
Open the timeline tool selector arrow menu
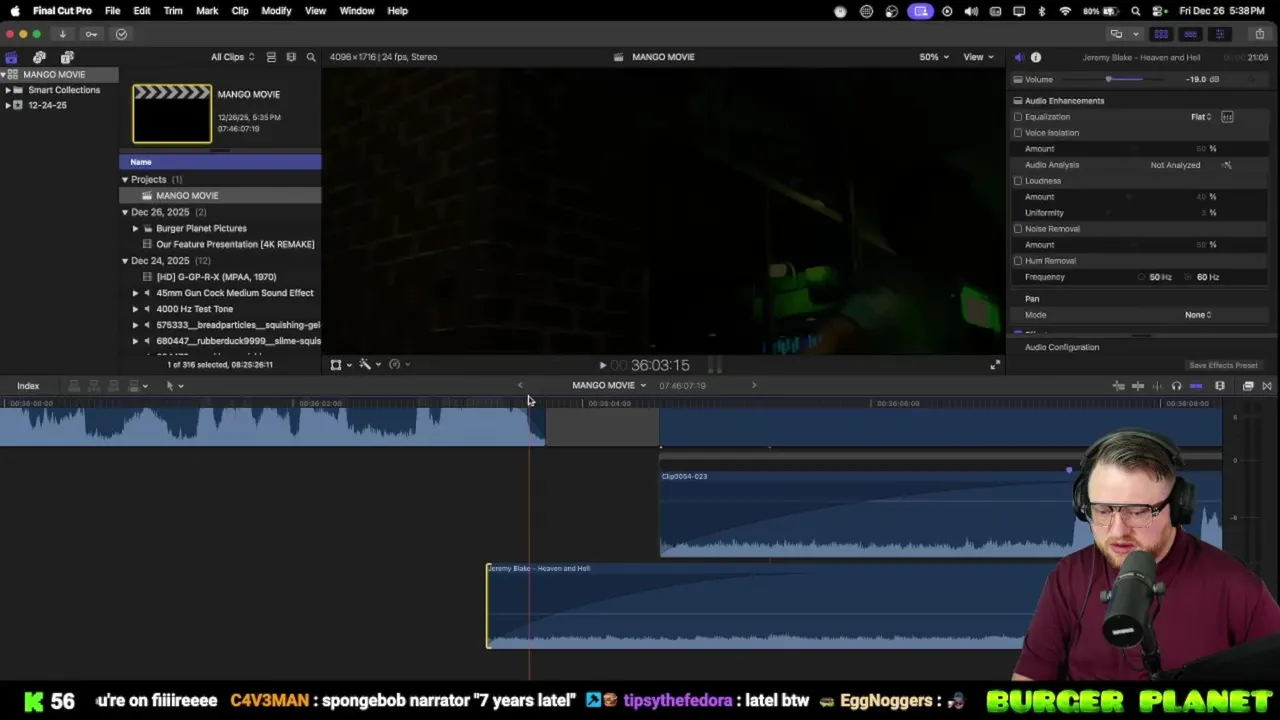[174, 386]
